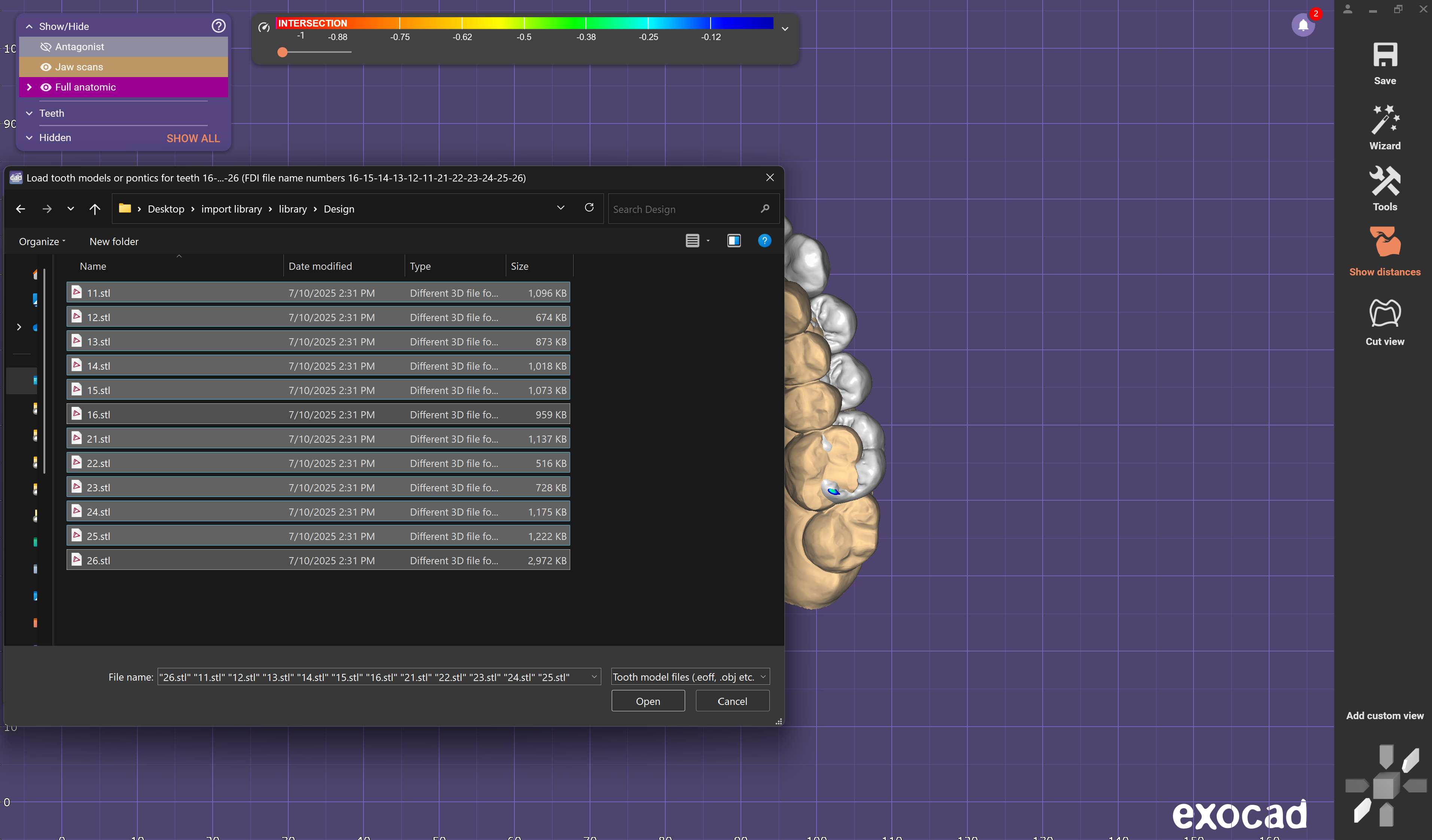This screenshot has width=1432, height=840.
Task: Click SHOW ALL for hidden items
Action: pos(193,138)
